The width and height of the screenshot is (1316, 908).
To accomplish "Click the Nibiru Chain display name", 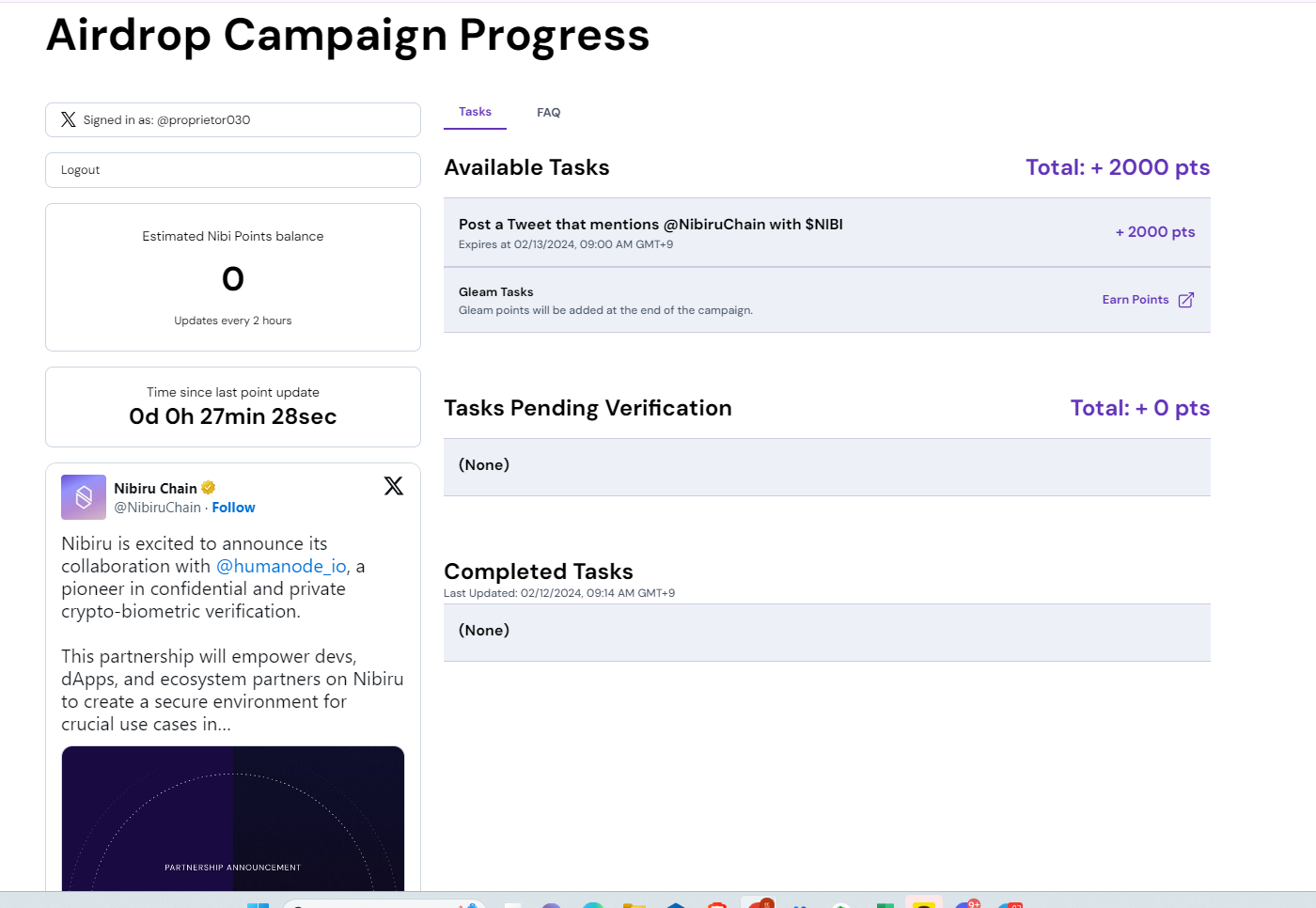I will click(155, 488).
